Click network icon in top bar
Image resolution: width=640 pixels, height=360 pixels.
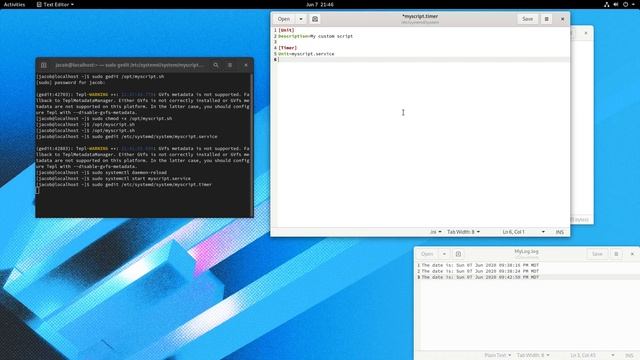pyautogui.click(x=607, y=4)
